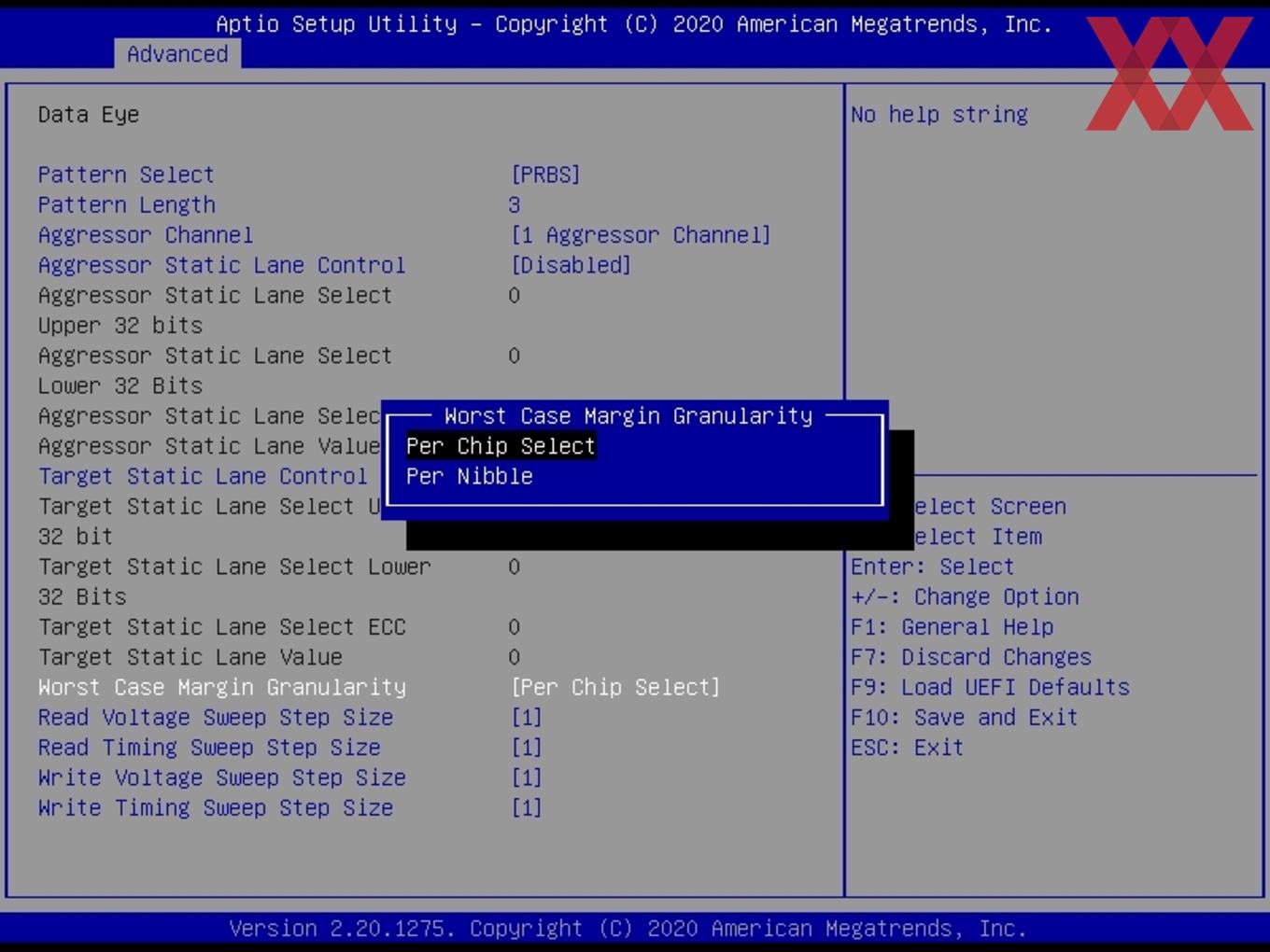The height and width of the screenshot is (952, 1270).
Task: Select Read Voltage Sweep Step Size
Action: (x=216, y=717)
